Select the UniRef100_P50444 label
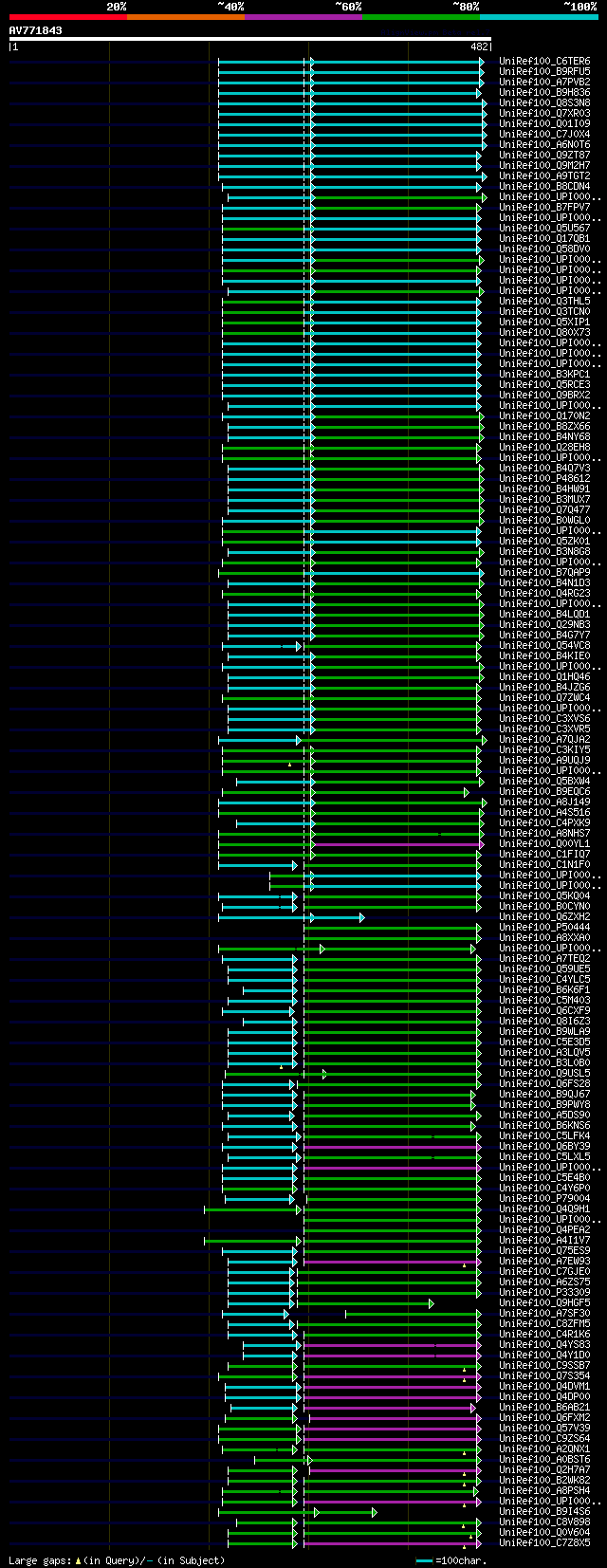607x1568 pixels. coord(544,928)
